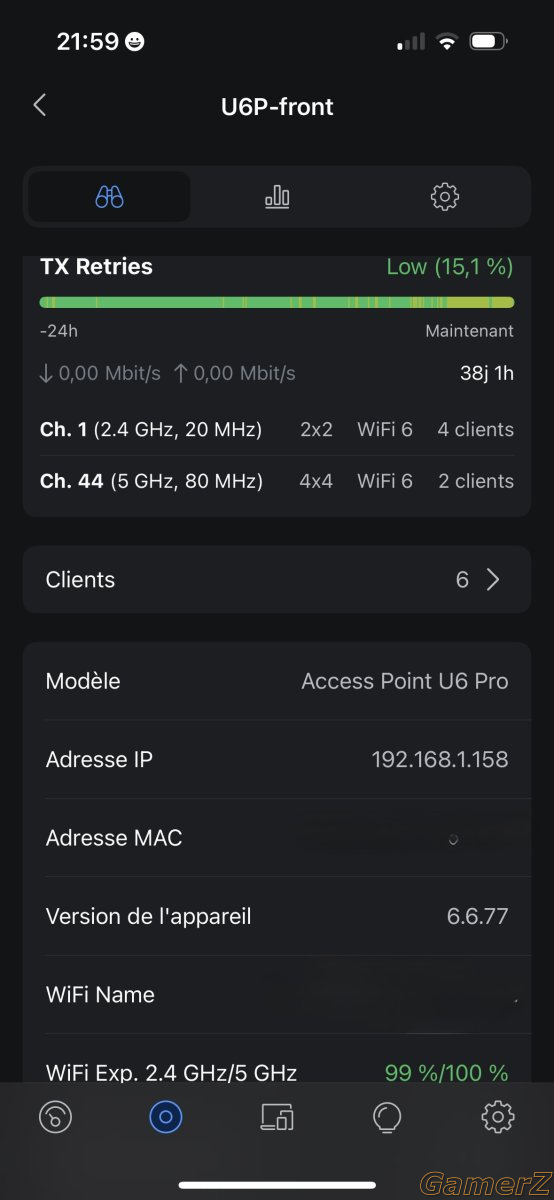Select the binoculars overview tab
The height and width of the screenshot is (1200, 554).
click(x=109, y=196)
